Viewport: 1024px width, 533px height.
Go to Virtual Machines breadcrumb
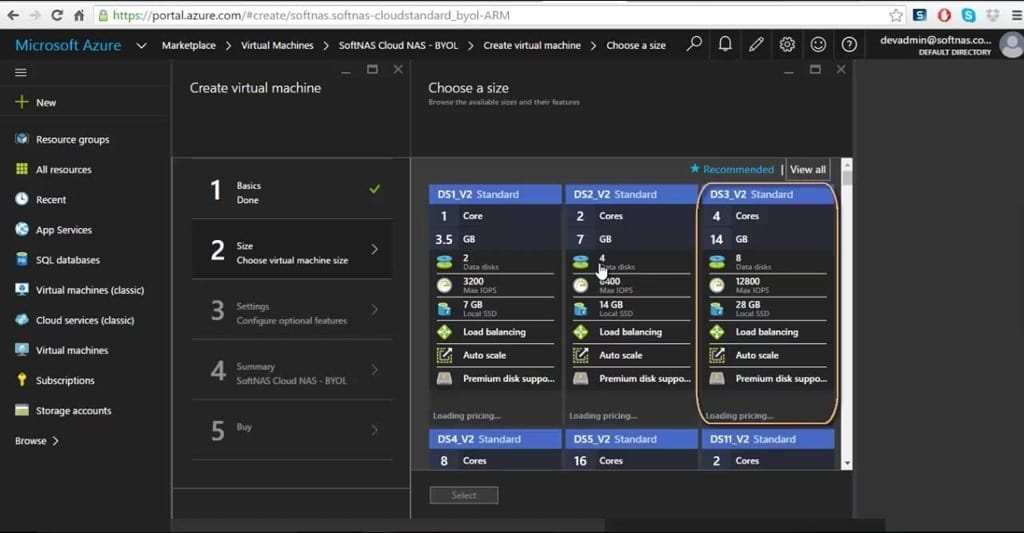277,45
